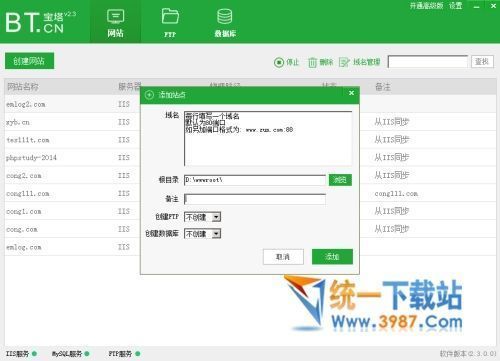Click the 域名管理 edit icon
Screen dimensions: 500x361
pyautogui.click(x=344, y=62)
